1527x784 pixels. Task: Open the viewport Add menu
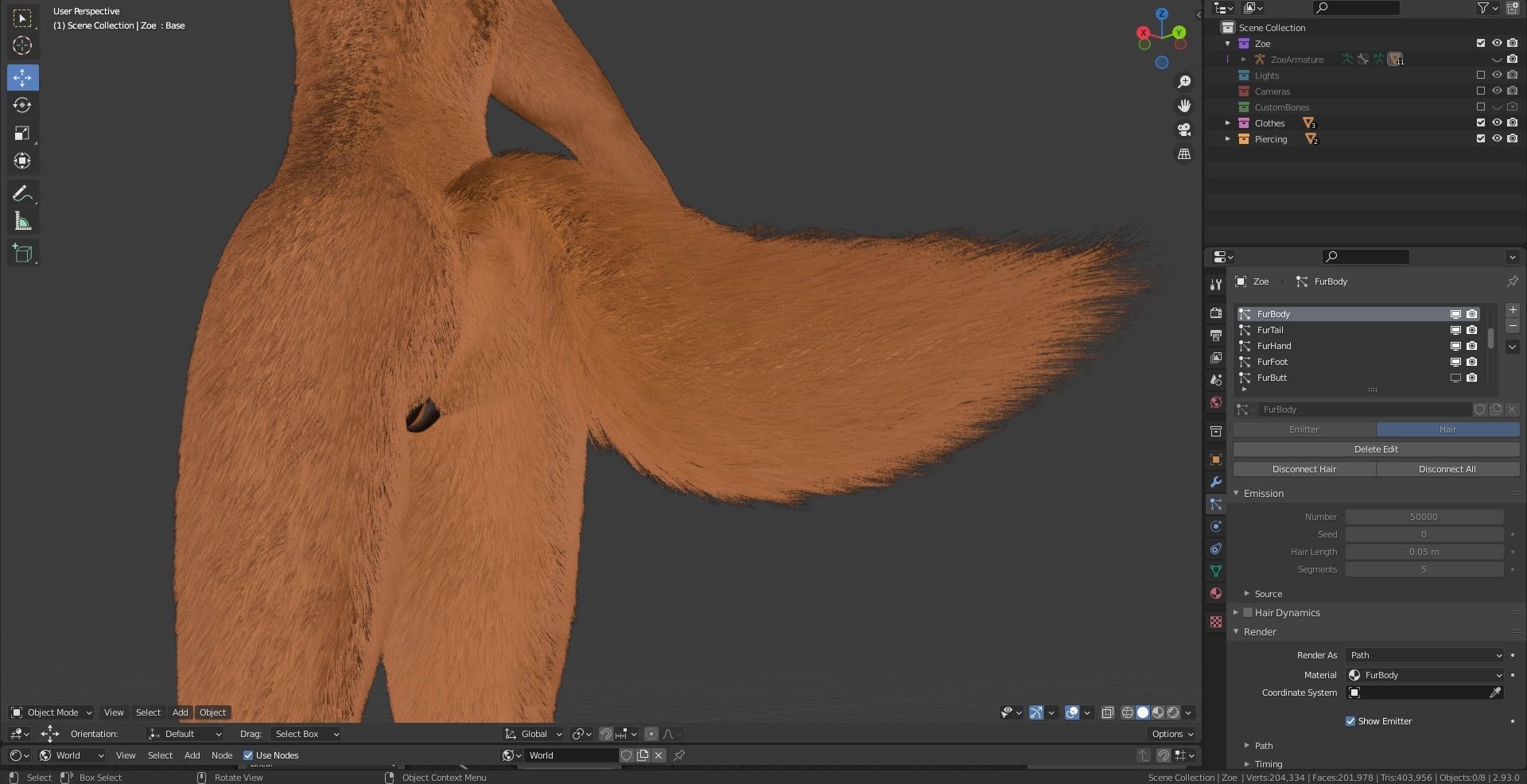pyautogui.click(x=181, y=712)
